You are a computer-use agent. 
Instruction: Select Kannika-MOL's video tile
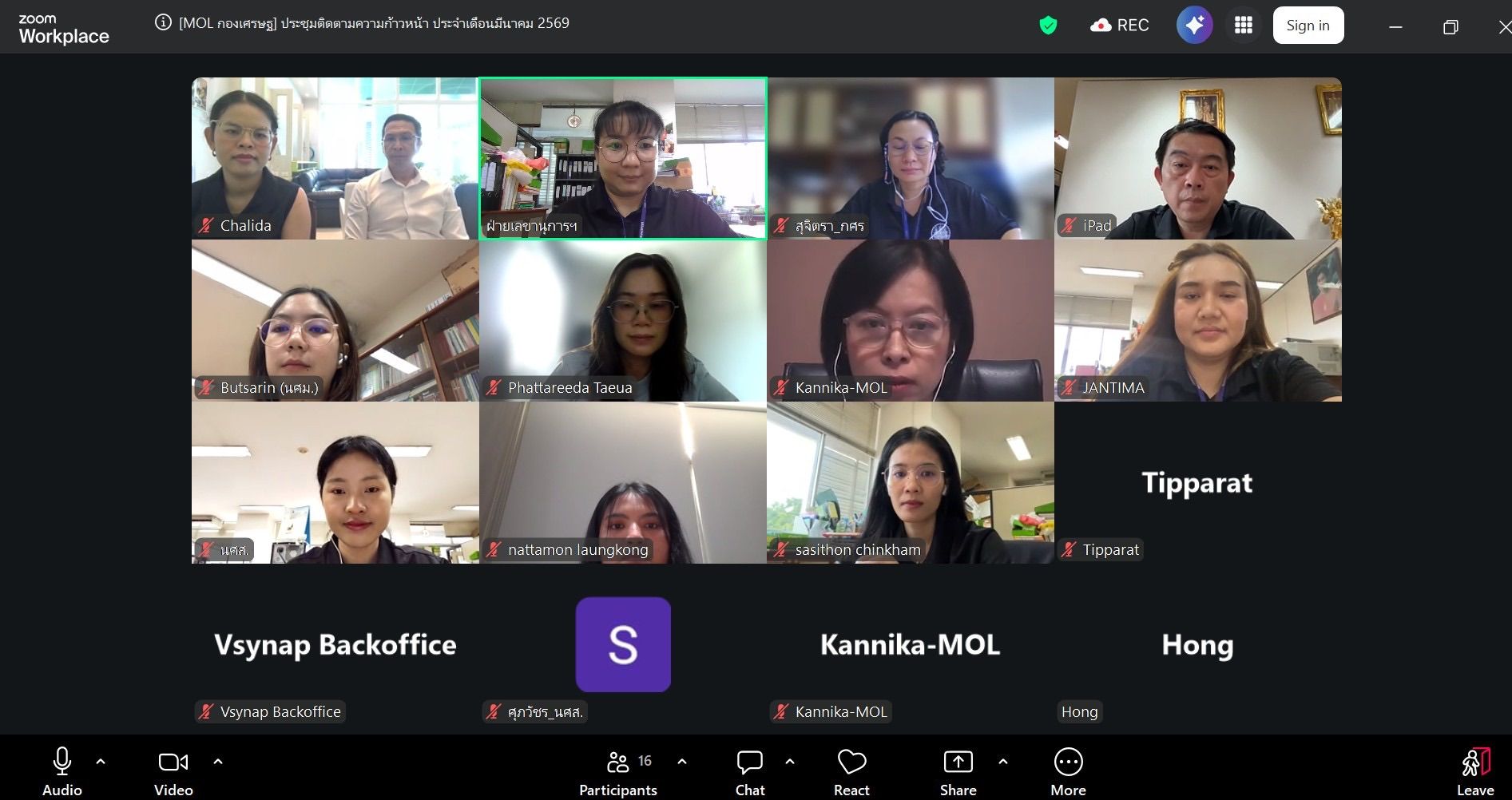(x=911, y=320)
